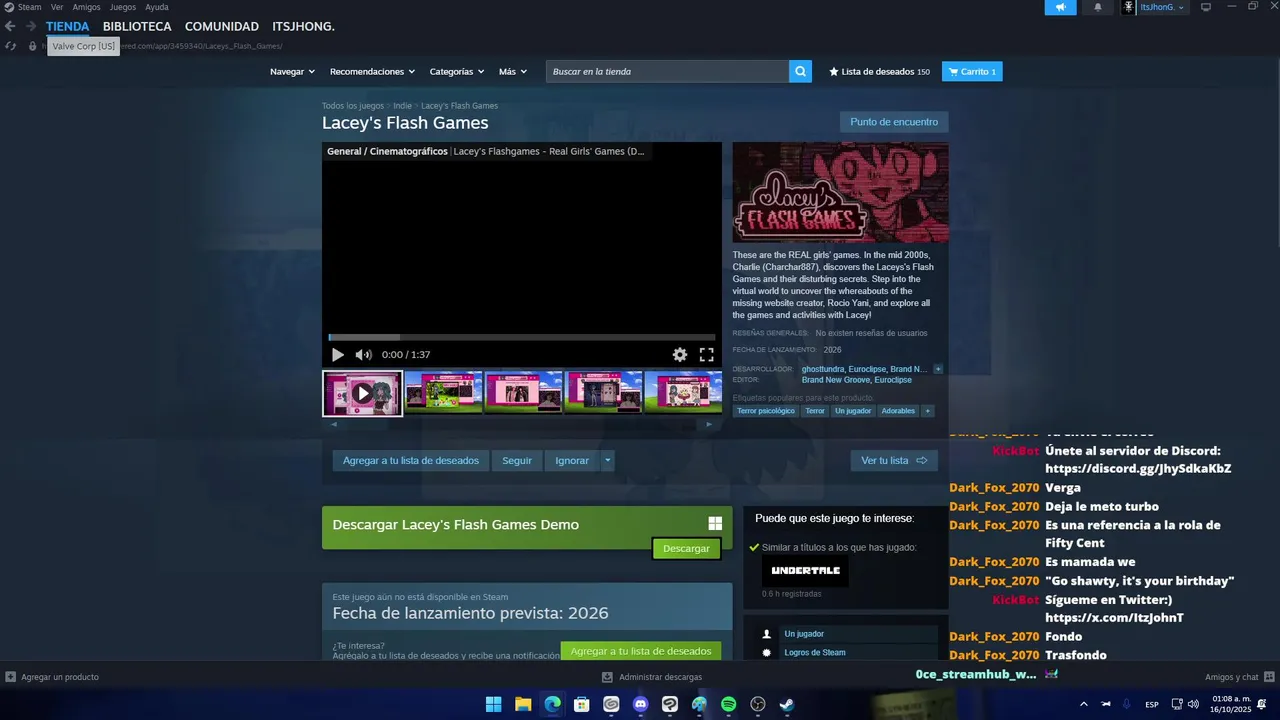
Task: Click the Agregar un producto plus icon
Action: pyautogui.click(x=10, y=677)
